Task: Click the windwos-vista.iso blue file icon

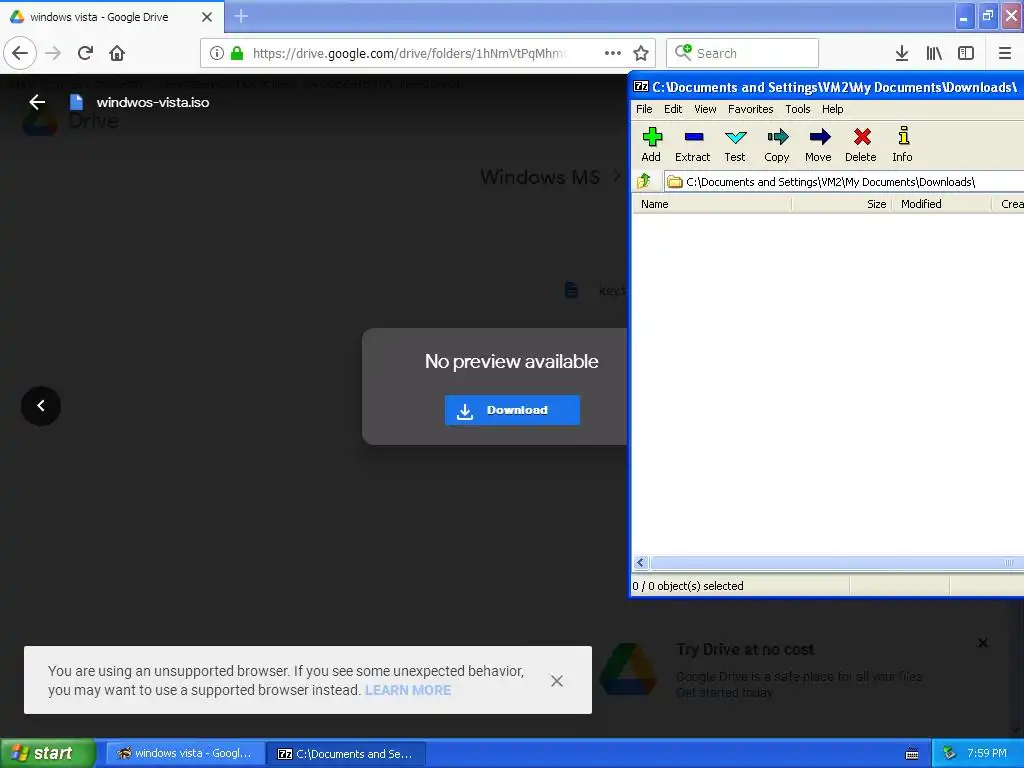Action: click(x=76, y=102)
